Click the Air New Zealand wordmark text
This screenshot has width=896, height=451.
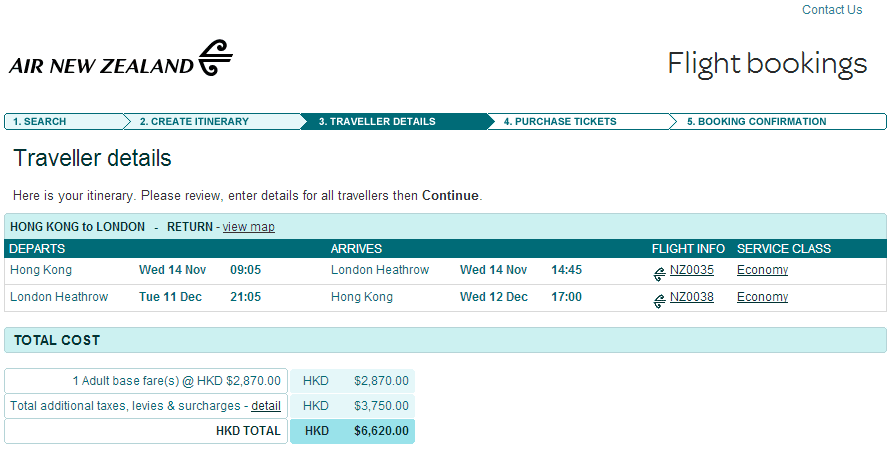tap(101, 66)
